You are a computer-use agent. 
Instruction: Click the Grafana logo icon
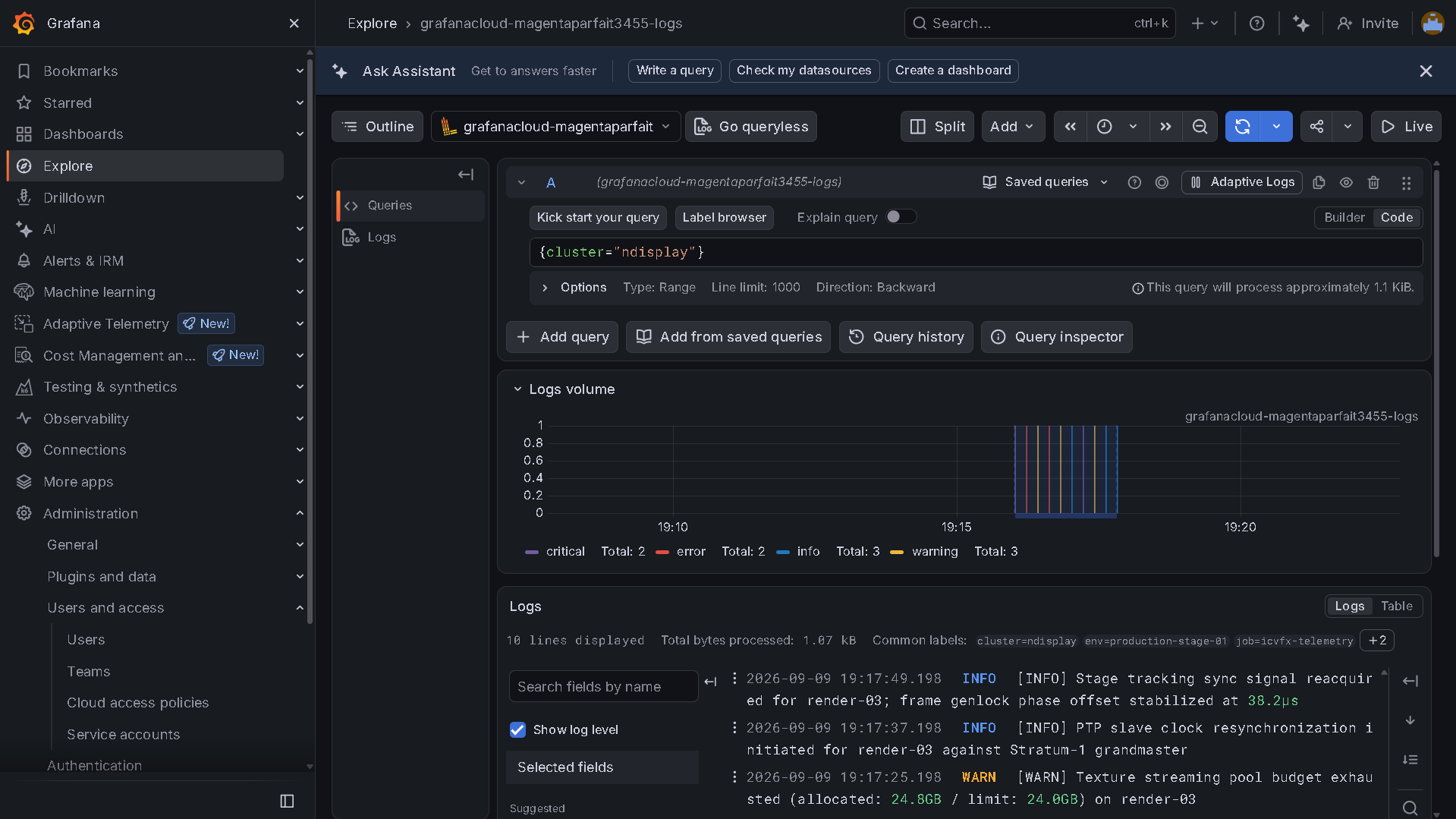[24, 24]
